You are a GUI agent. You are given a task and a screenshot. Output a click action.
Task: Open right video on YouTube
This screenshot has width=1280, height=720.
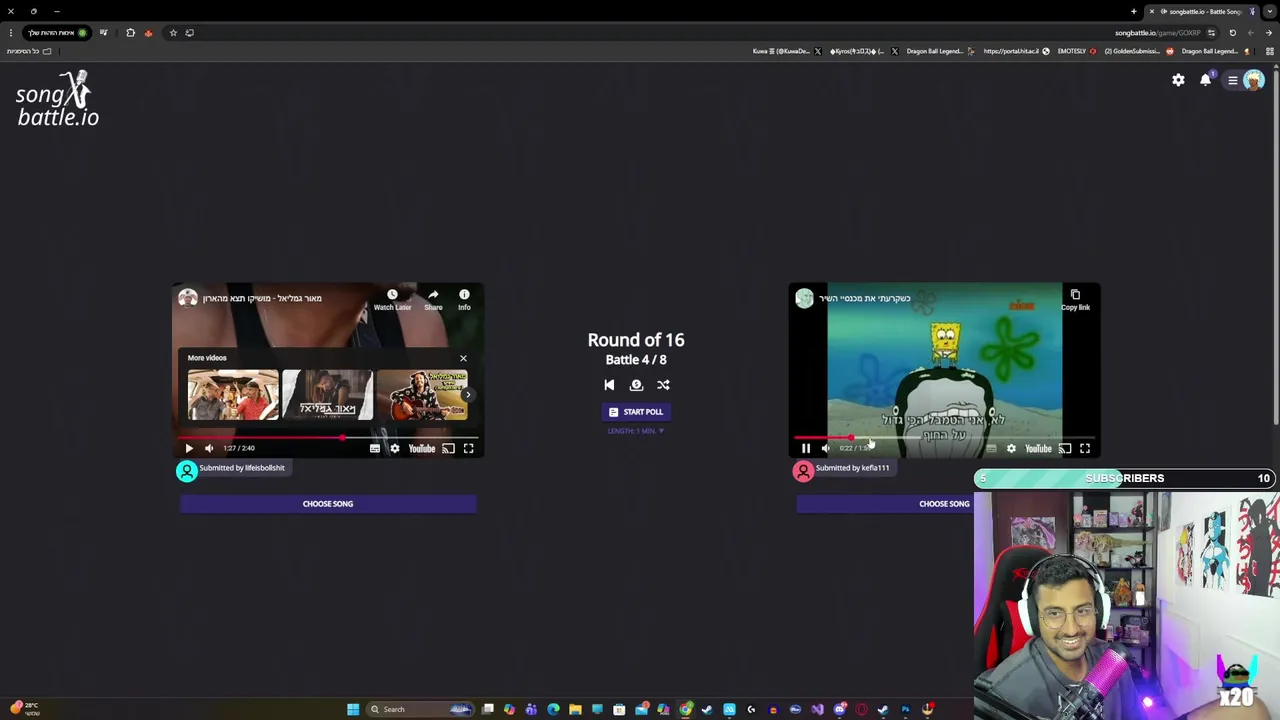coord(1038,448)
